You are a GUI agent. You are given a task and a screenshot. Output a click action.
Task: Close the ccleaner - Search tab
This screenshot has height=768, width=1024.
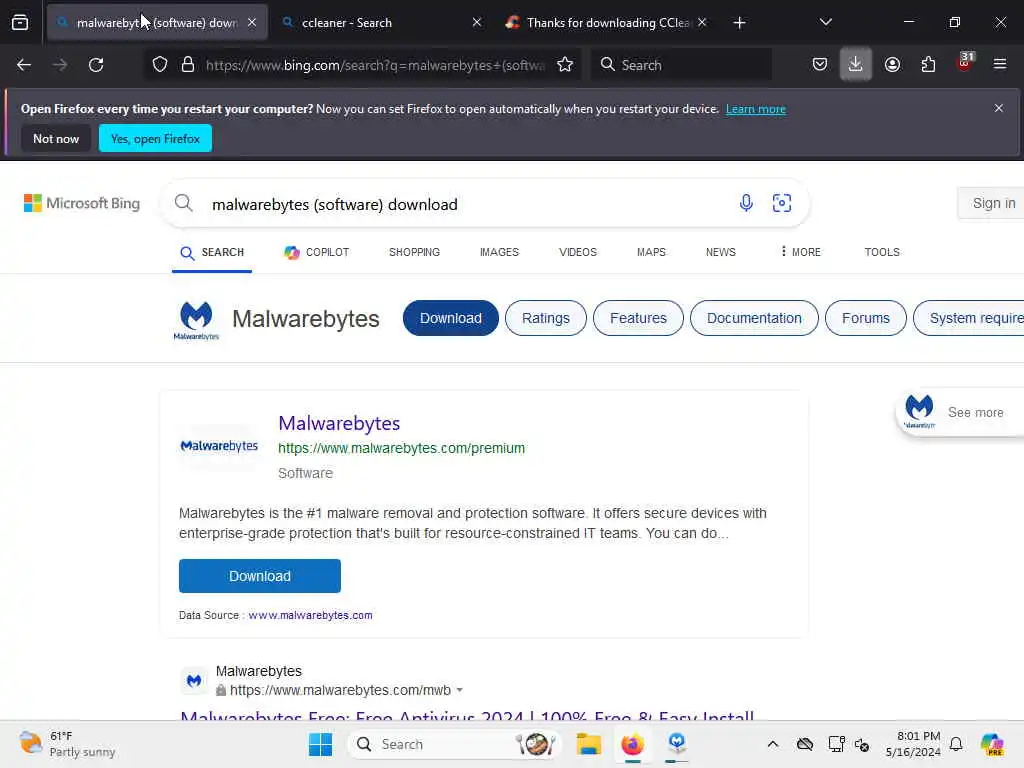tap(477, 23)
